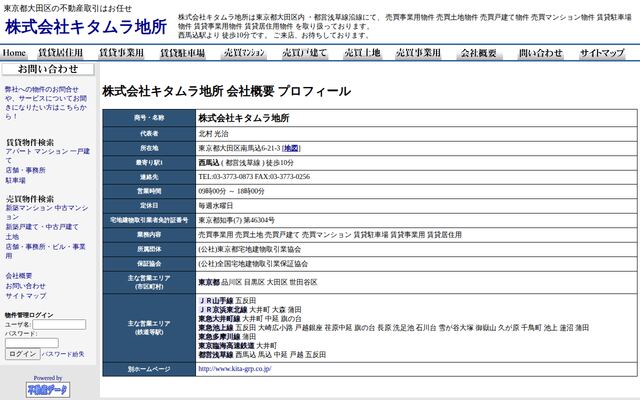Viewport: 640px width, 400px height.
Task: Open the 地図 map link in address row
Action: 291,148
